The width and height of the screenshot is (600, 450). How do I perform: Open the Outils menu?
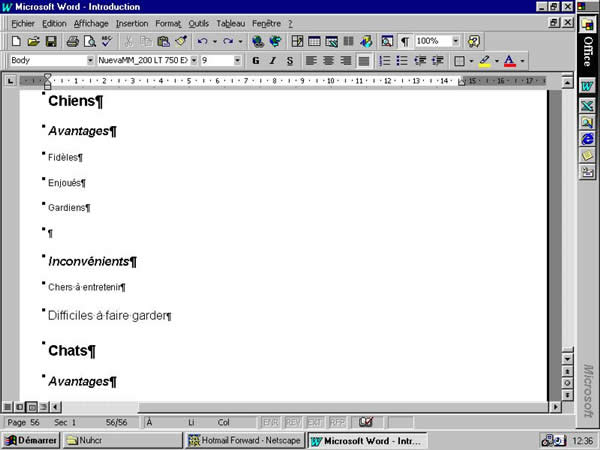tap(199, 24)
